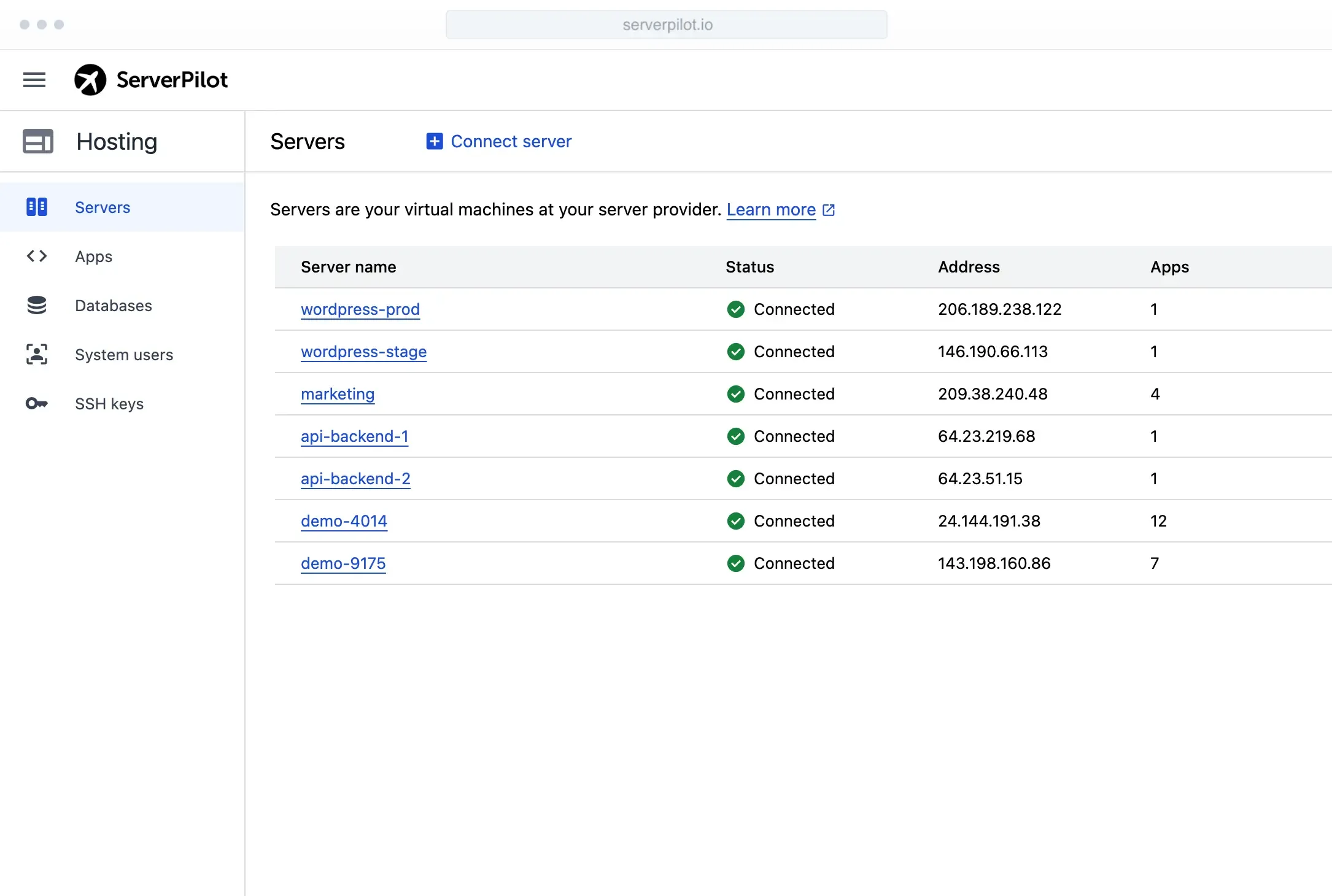Click the plus icon beside Connect server
Image resolution: width=1332 pixels, height=896 pixels.
pyautogui.click(x=435, y=141)
